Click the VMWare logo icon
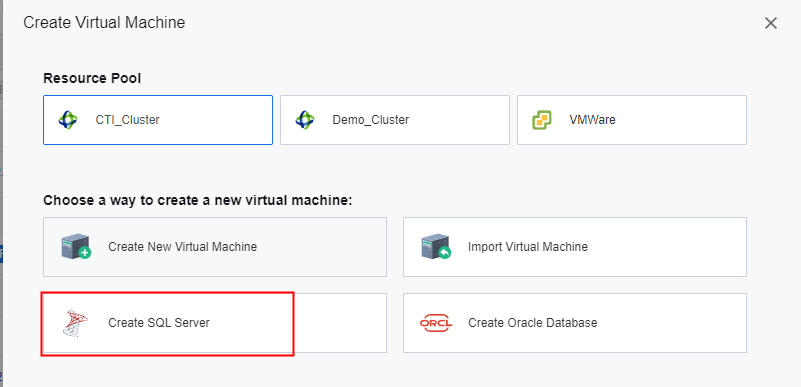This screenshot has width=801, height=387. [542, 120]
